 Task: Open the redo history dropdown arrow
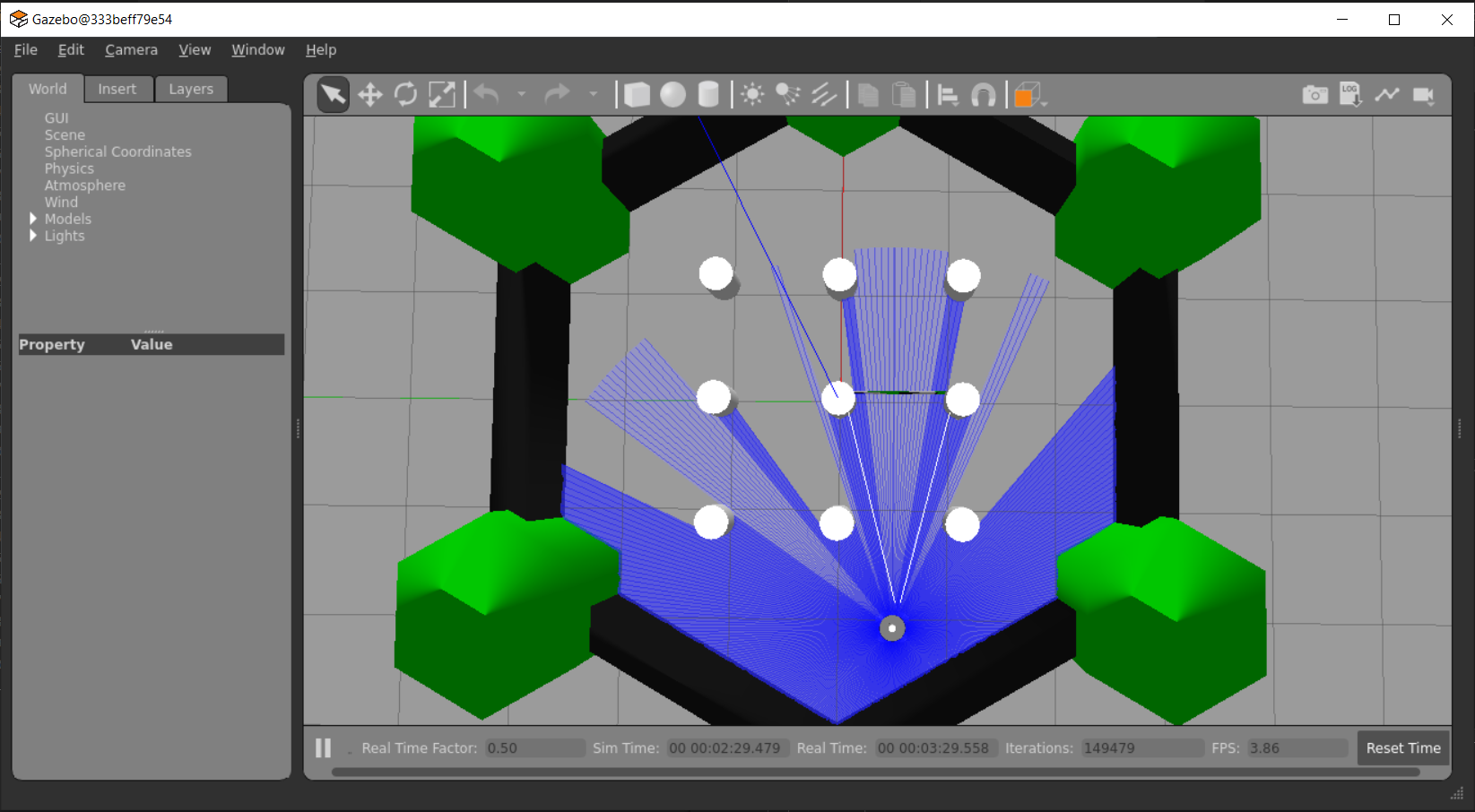tap(593, 94)
